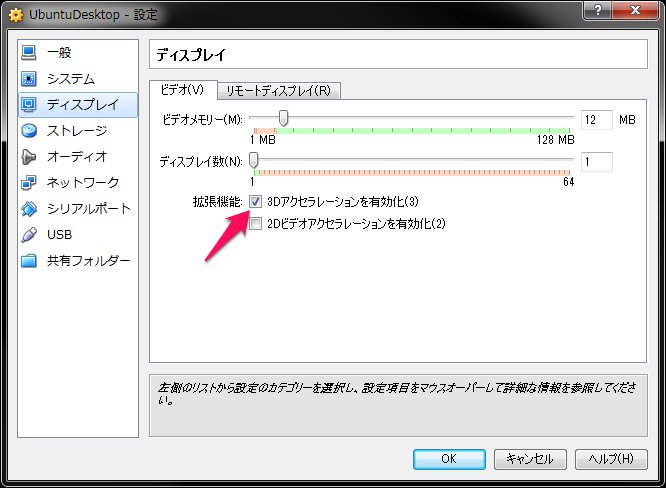The height and width of the screenshot is (488, 666).
Task: Uncheck 3Dアクセラレーションを有効化 checkbox
Action: click(x=255, y=201)
